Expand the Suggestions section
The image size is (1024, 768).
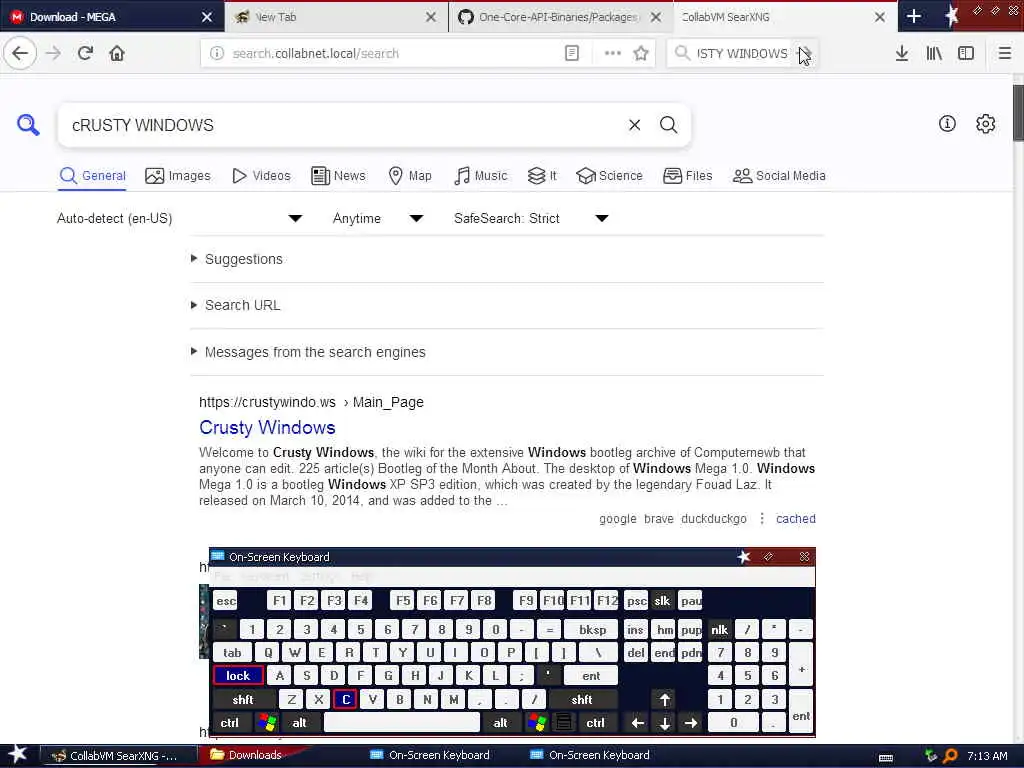coord(244,259)
